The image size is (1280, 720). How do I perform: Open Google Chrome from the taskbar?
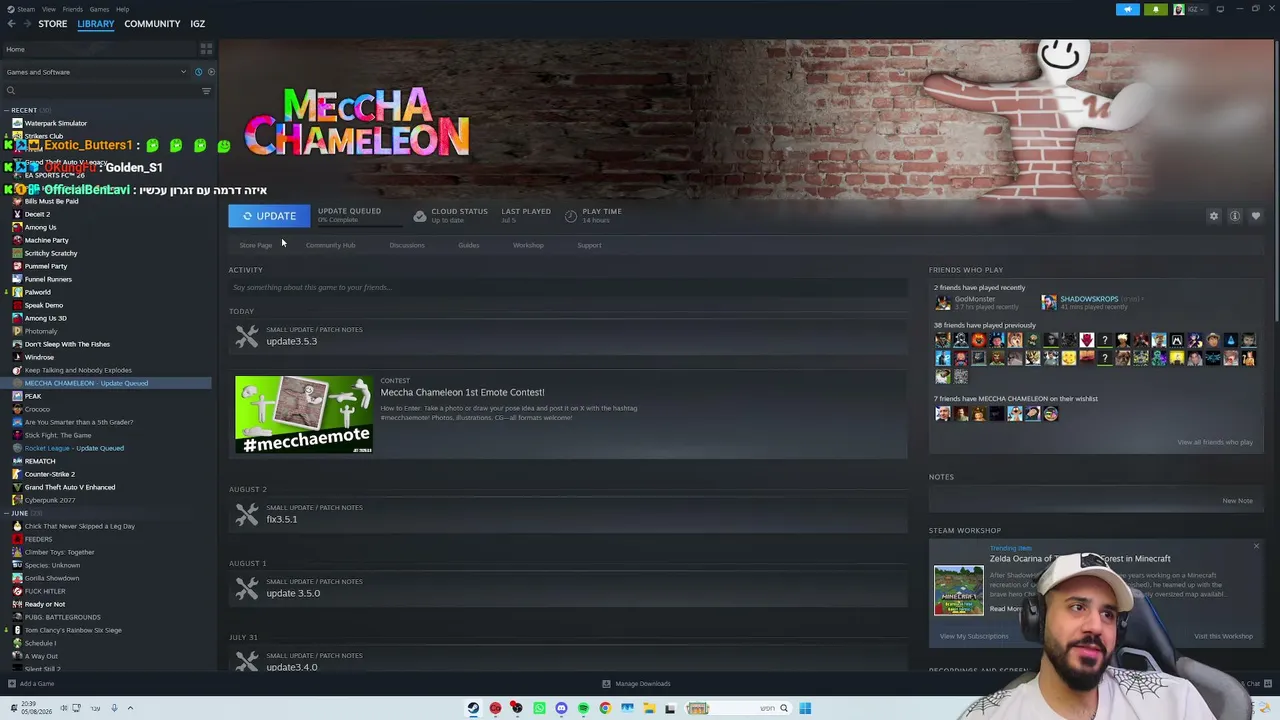(x=605, y=709)
